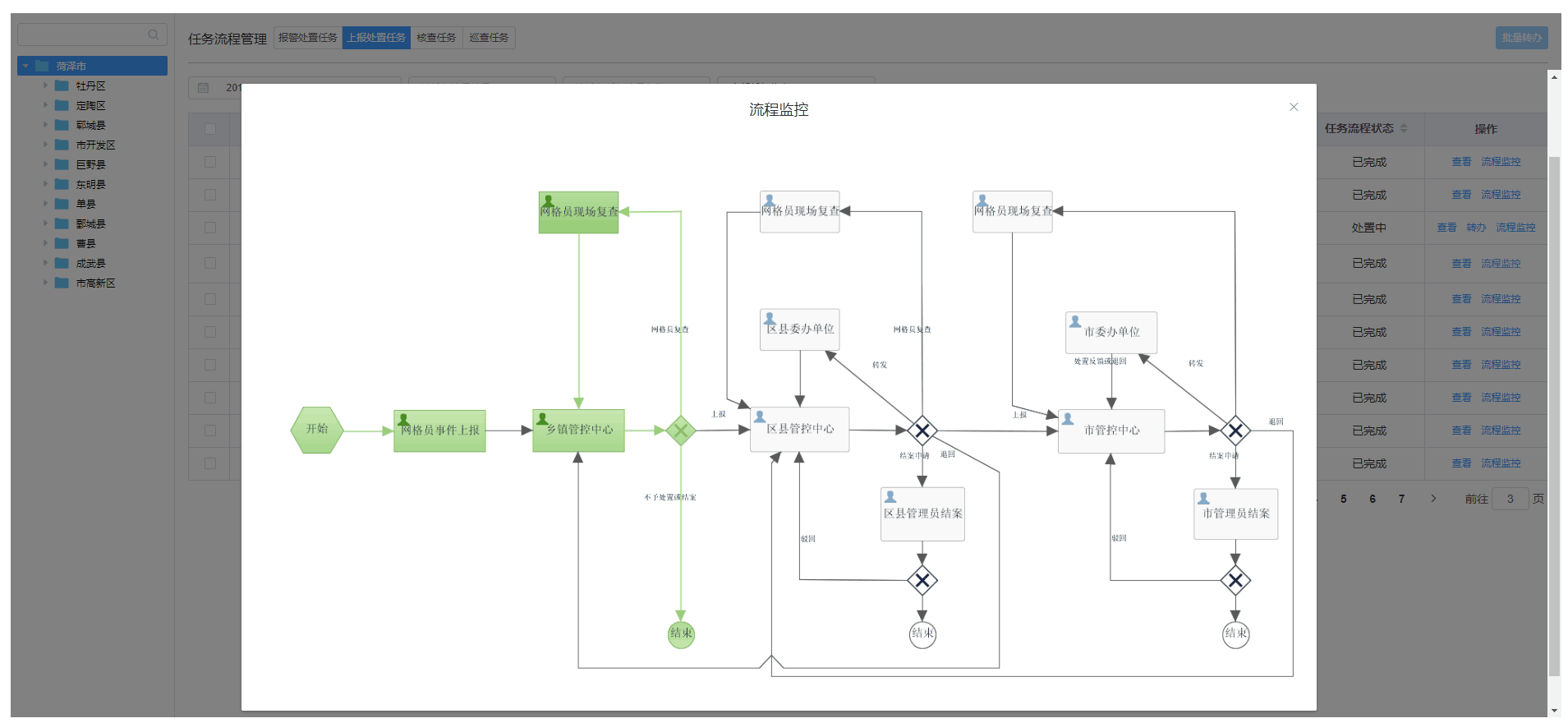1568x723 pixels.
Task: Toggle the table header select-all checkbox
Action: click(x=210, y=129)
